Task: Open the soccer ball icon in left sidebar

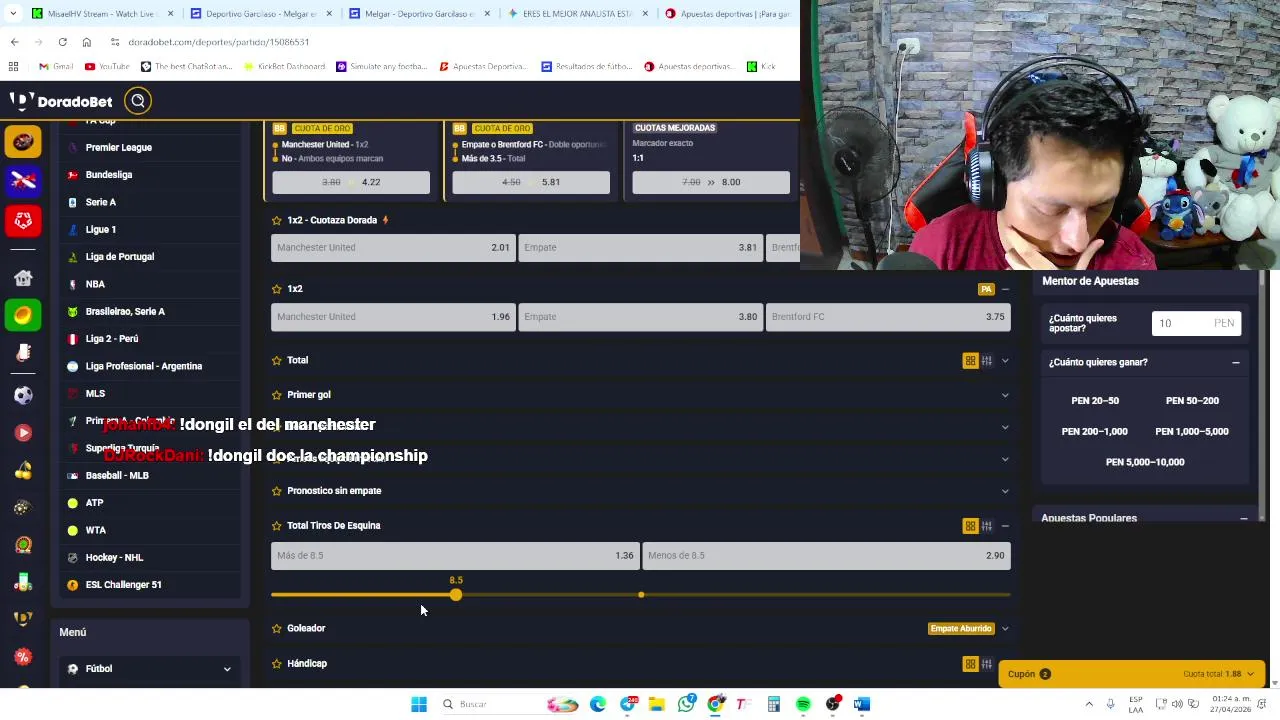Action: point(23,394)
